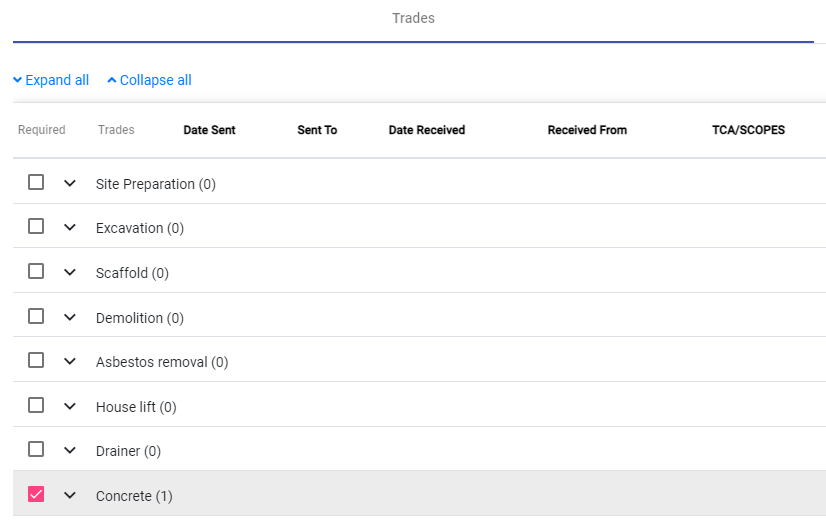Viewport: 826px width, 521px height.
Task: Click the Date Sent column header
Action: [209, 130]
